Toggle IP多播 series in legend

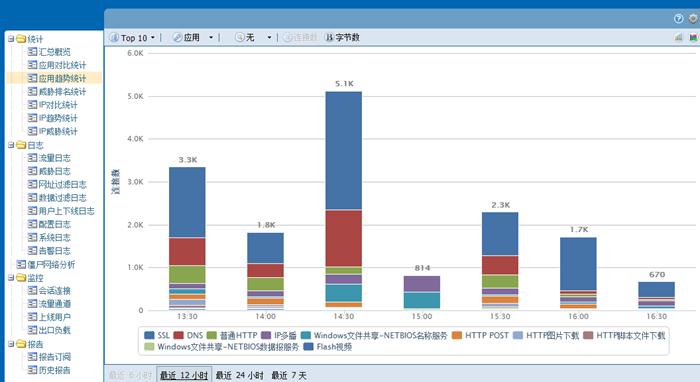tap(279, 335)
